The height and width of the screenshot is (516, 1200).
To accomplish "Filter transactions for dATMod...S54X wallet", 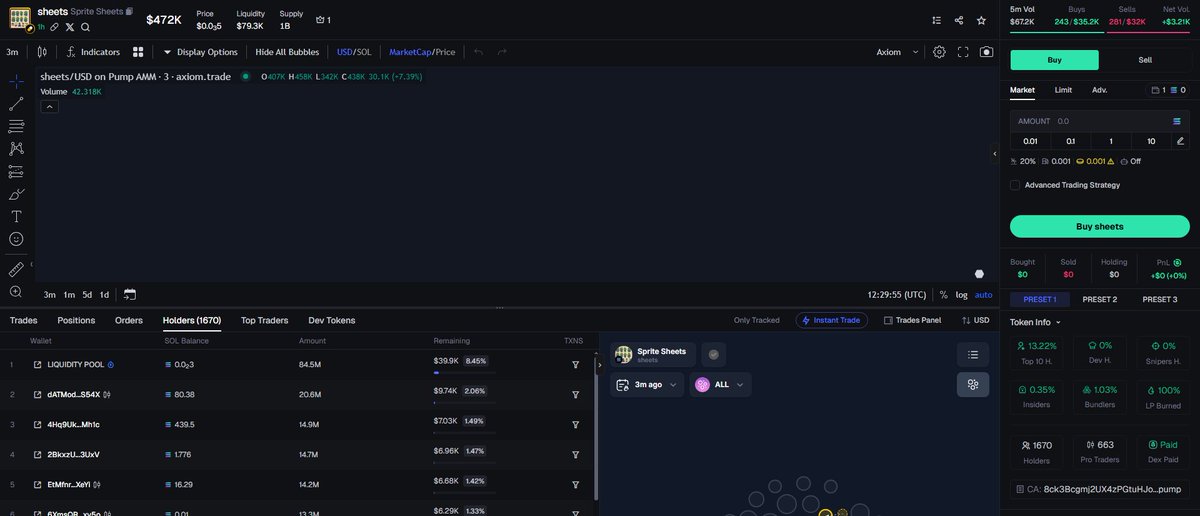I will tap(576, 395).
